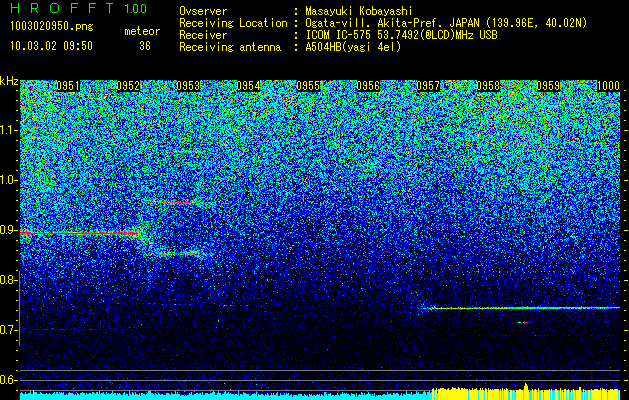Click the date stamp 10.03.02 09:50
Image resolution: width=629 pixels, height=400 pixels.
point(51,46)
